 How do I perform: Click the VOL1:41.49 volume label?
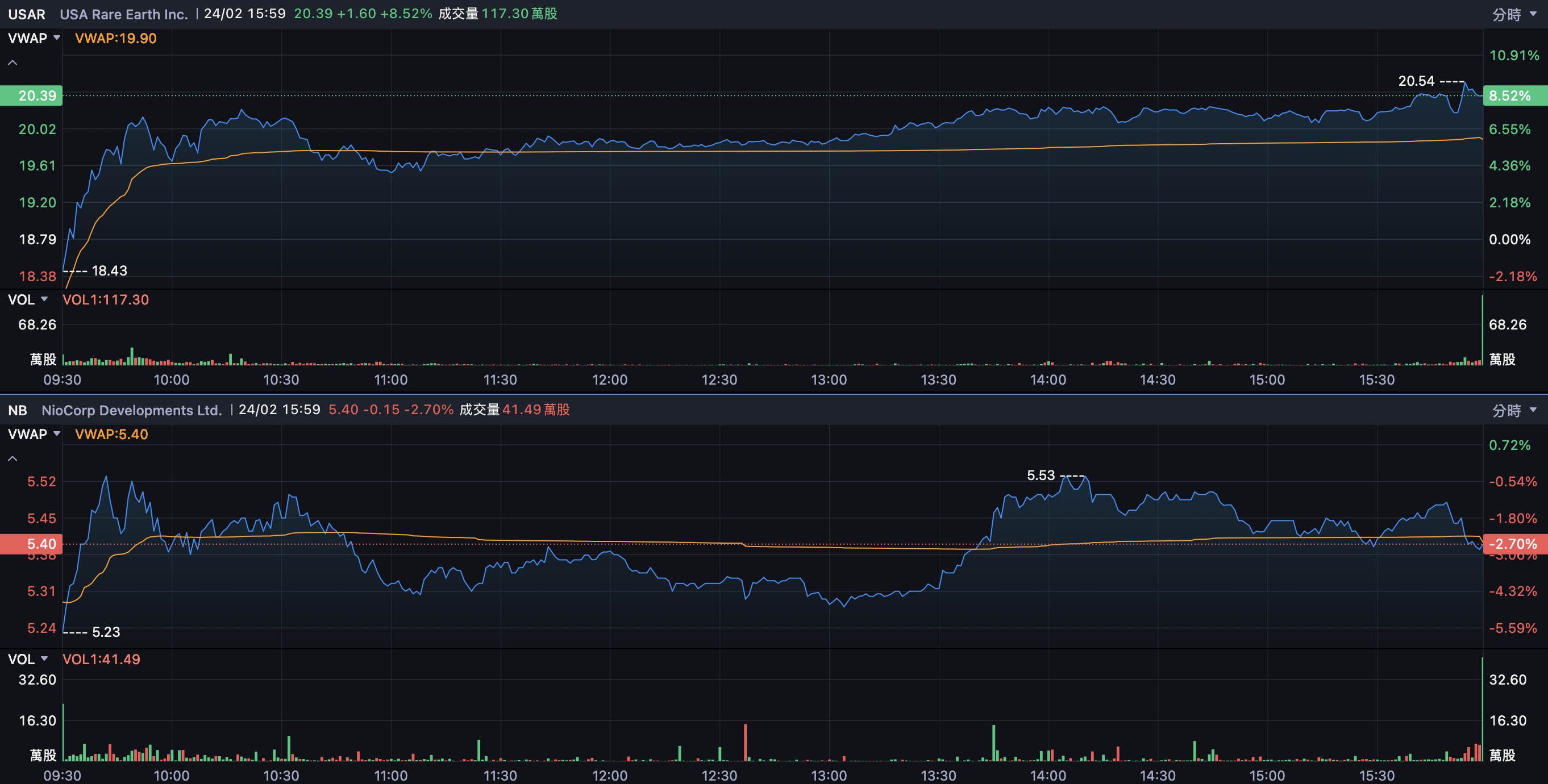click(101, 659)
